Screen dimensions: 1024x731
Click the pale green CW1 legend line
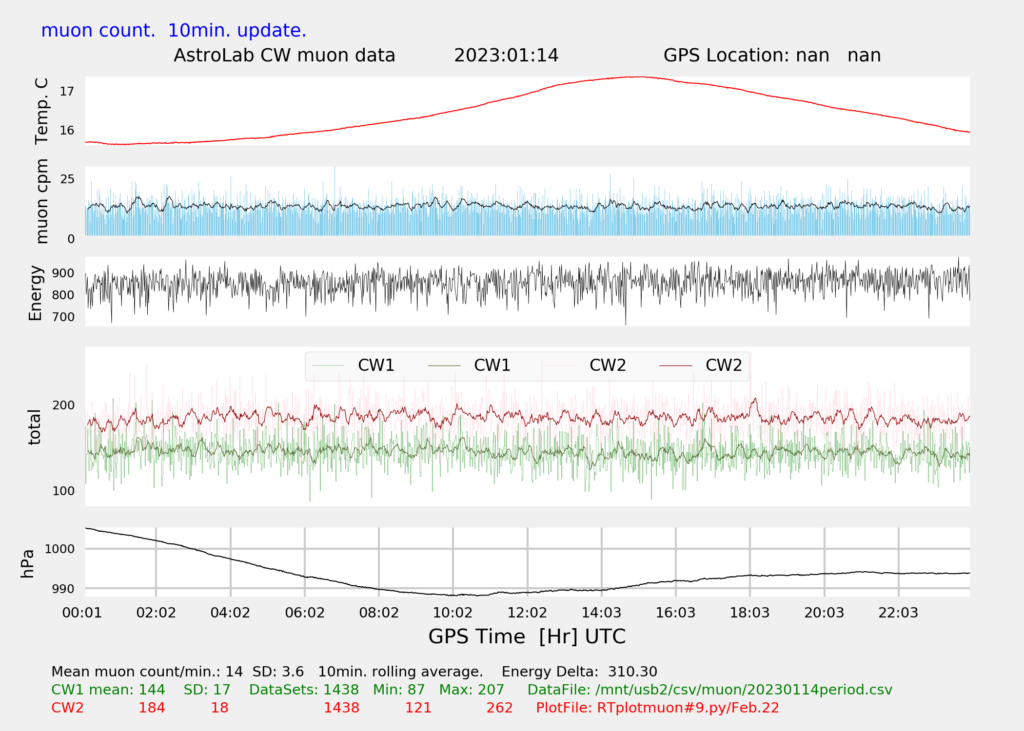(328, 366)
